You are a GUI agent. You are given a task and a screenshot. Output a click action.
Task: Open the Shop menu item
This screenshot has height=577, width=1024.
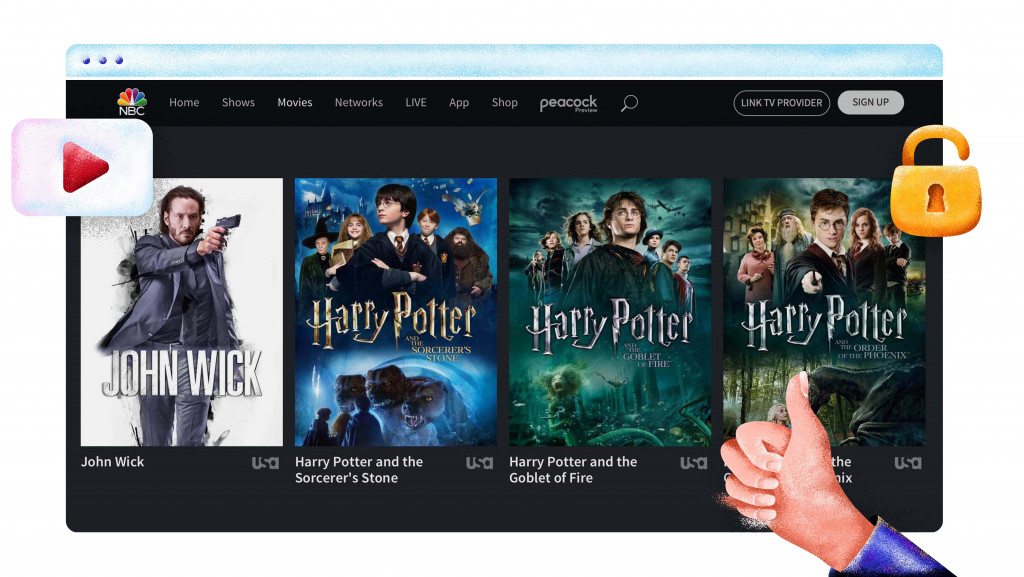point(505,102)
